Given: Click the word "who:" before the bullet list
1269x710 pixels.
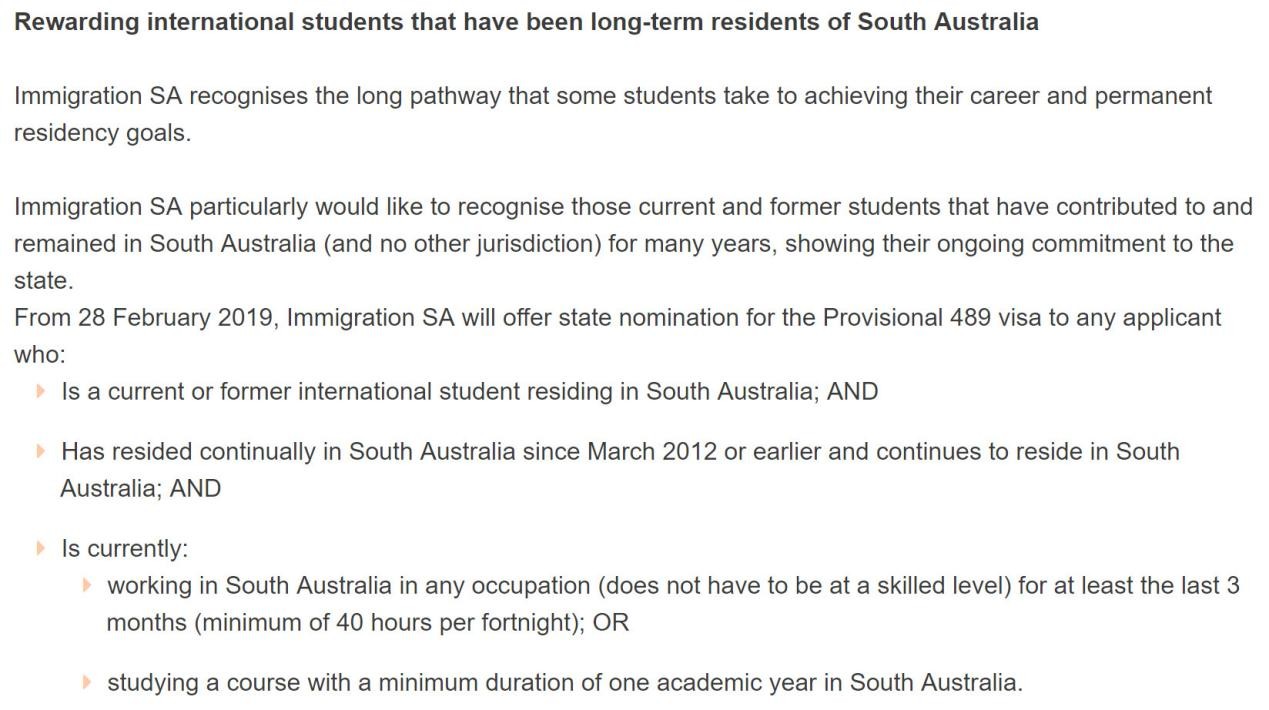Looking at the screenshot, I should pos(39,355).
